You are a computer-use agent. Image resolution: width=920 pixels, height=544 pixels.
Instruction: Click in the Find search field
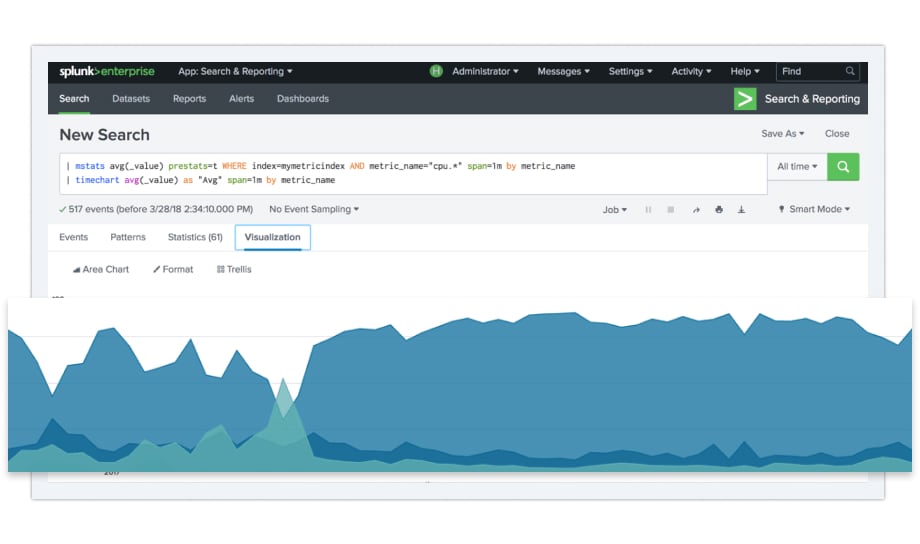tap(811, 72)
